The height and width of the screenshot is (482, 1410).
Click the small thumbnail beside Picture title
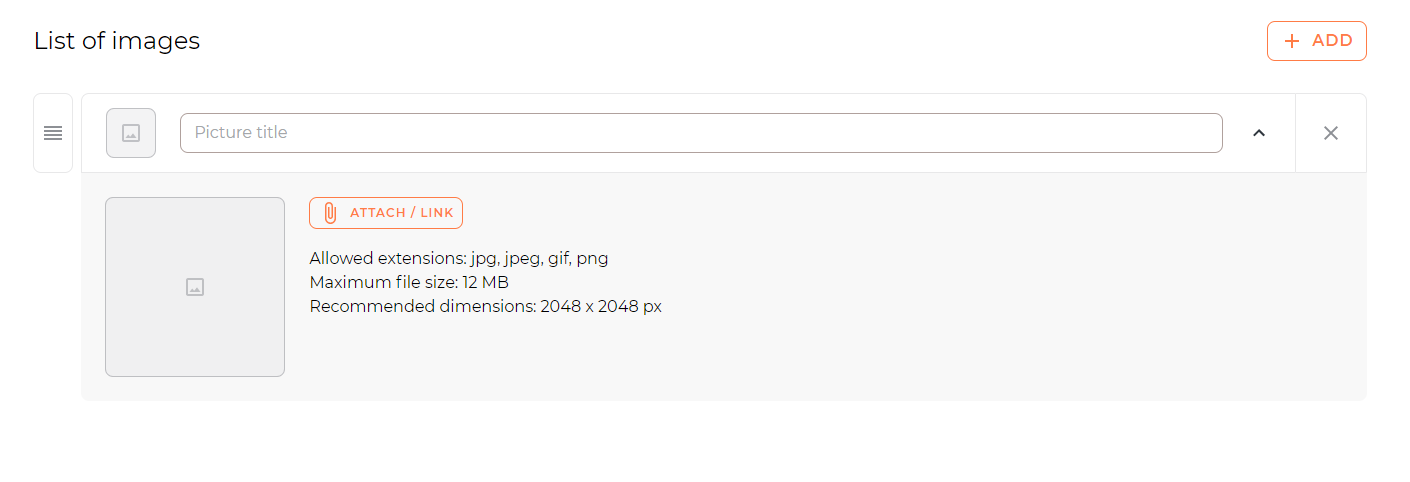click(x=131, y=133)
